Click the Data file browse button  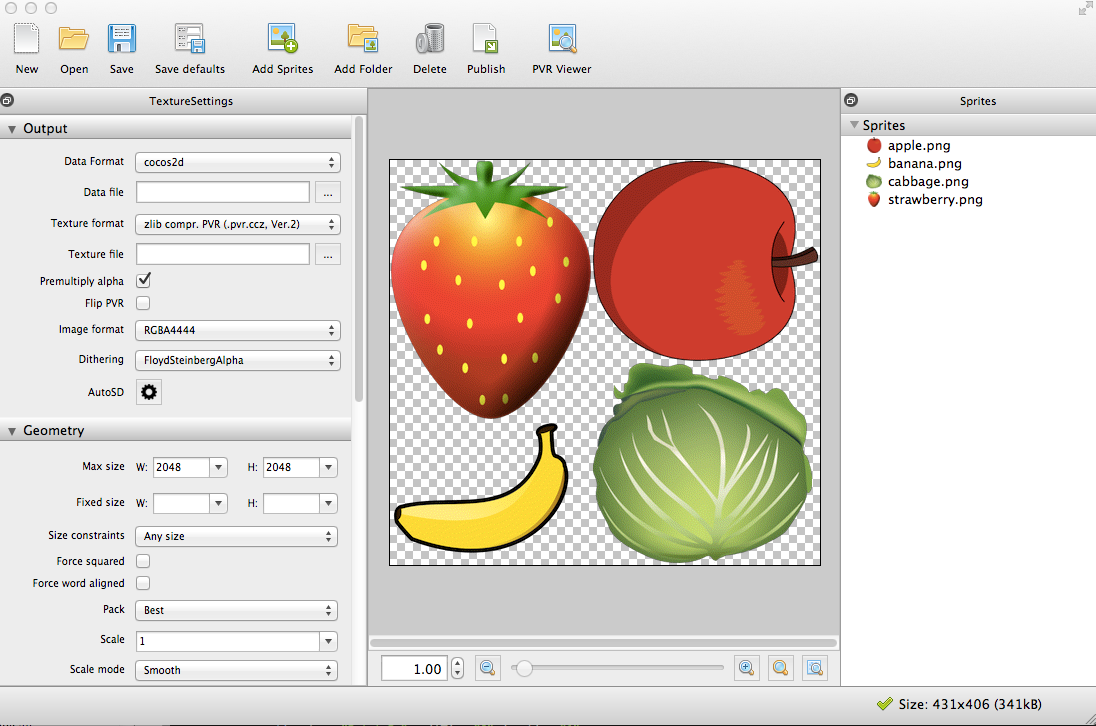tap(327, 192)
